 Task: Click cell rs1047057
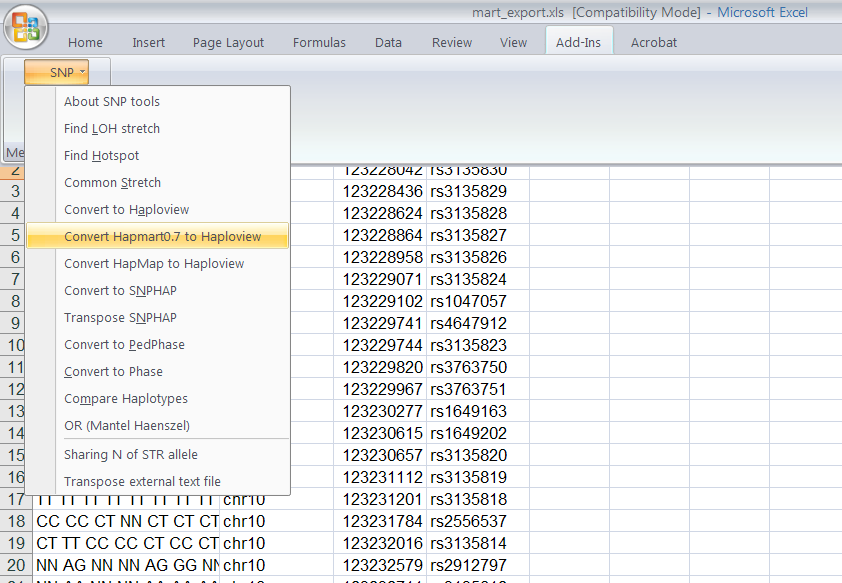(478, 301)
